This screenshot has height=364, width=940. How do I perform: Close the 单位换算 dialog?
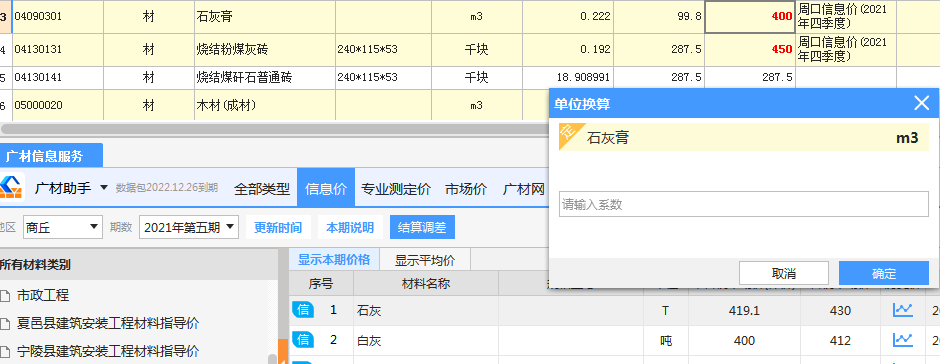pos(921,104)
